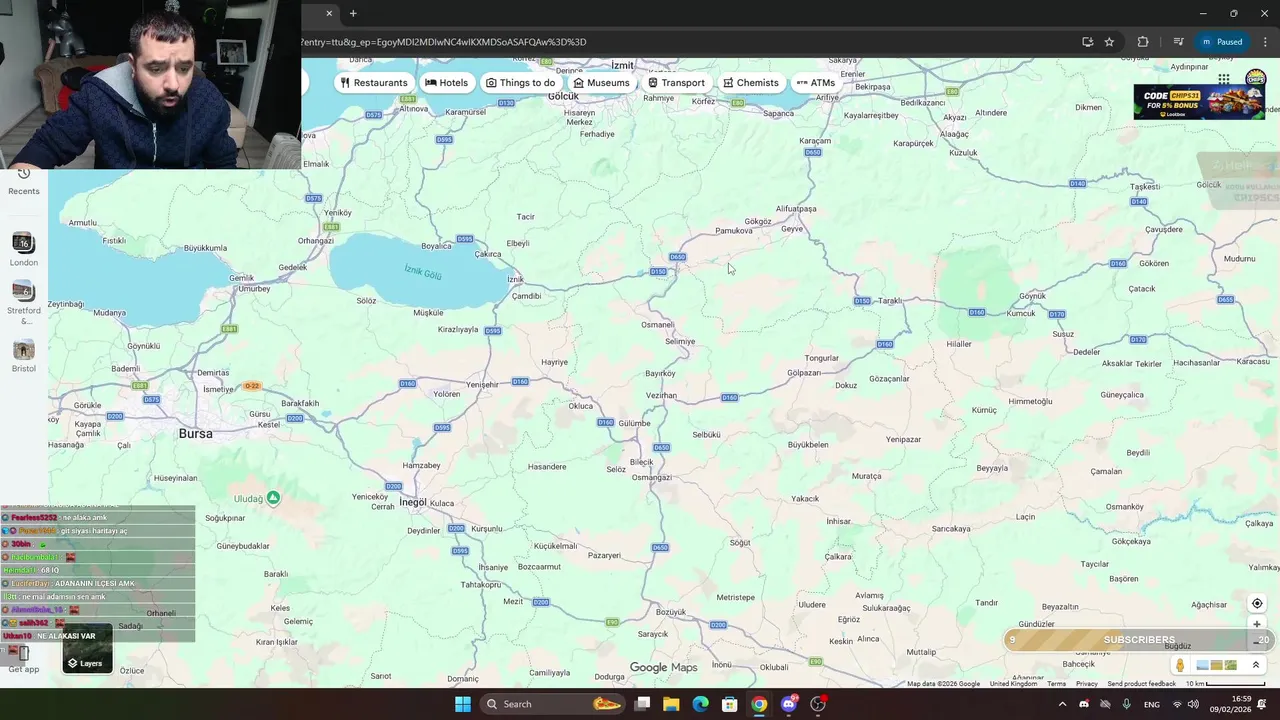Open the Chrome Extensions puzzle icon
1280x720 pixels.
1143,42
